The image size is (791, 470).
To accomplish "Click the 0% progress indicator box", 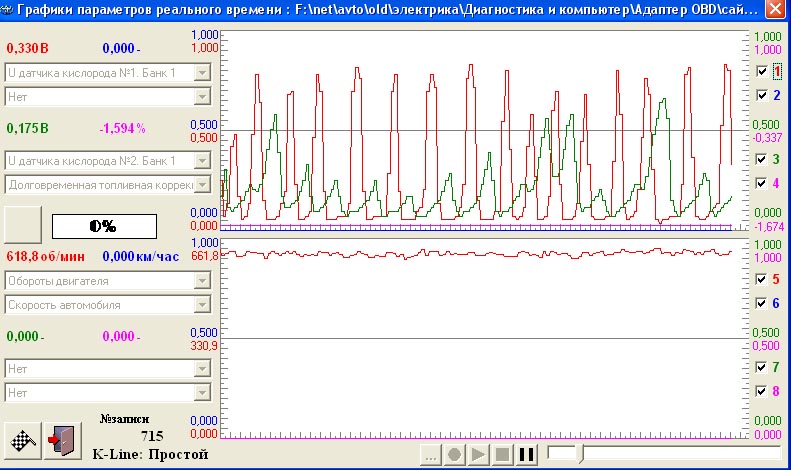I will [x=104, y=225].
